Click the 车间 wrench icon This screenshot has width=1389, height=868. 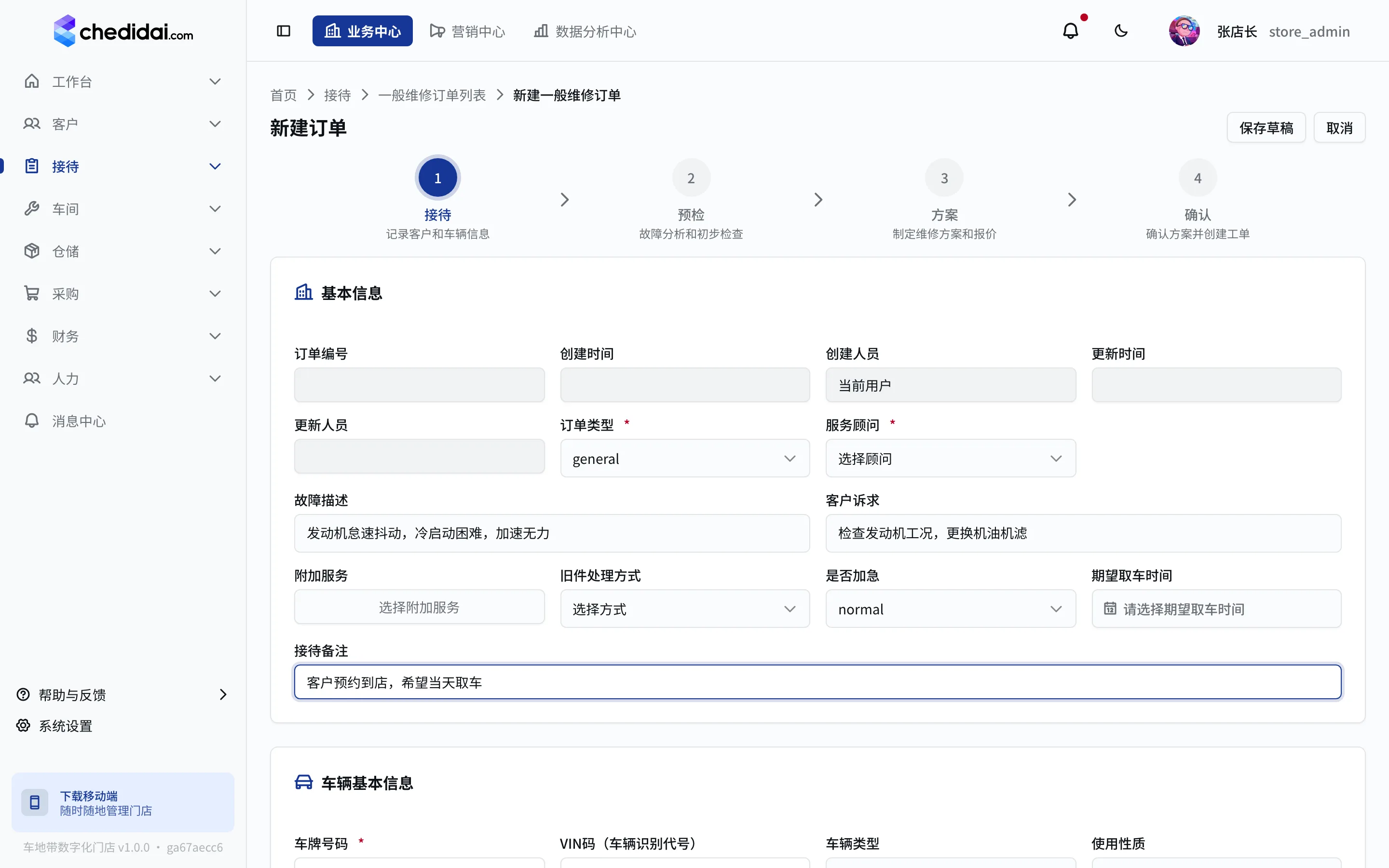point(31,208)
